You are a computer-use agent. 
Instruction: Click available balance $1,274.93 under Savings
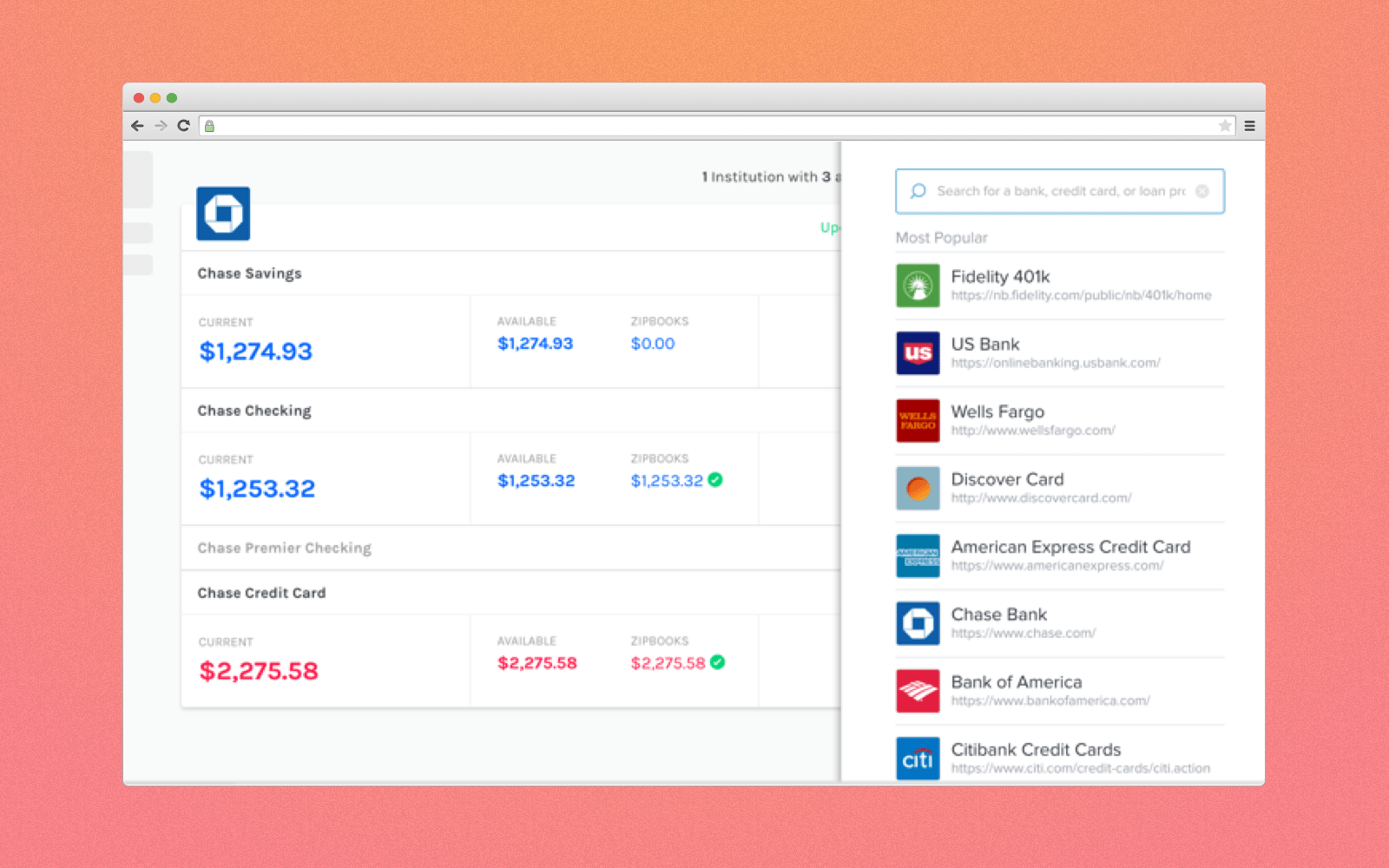point(535,344)
